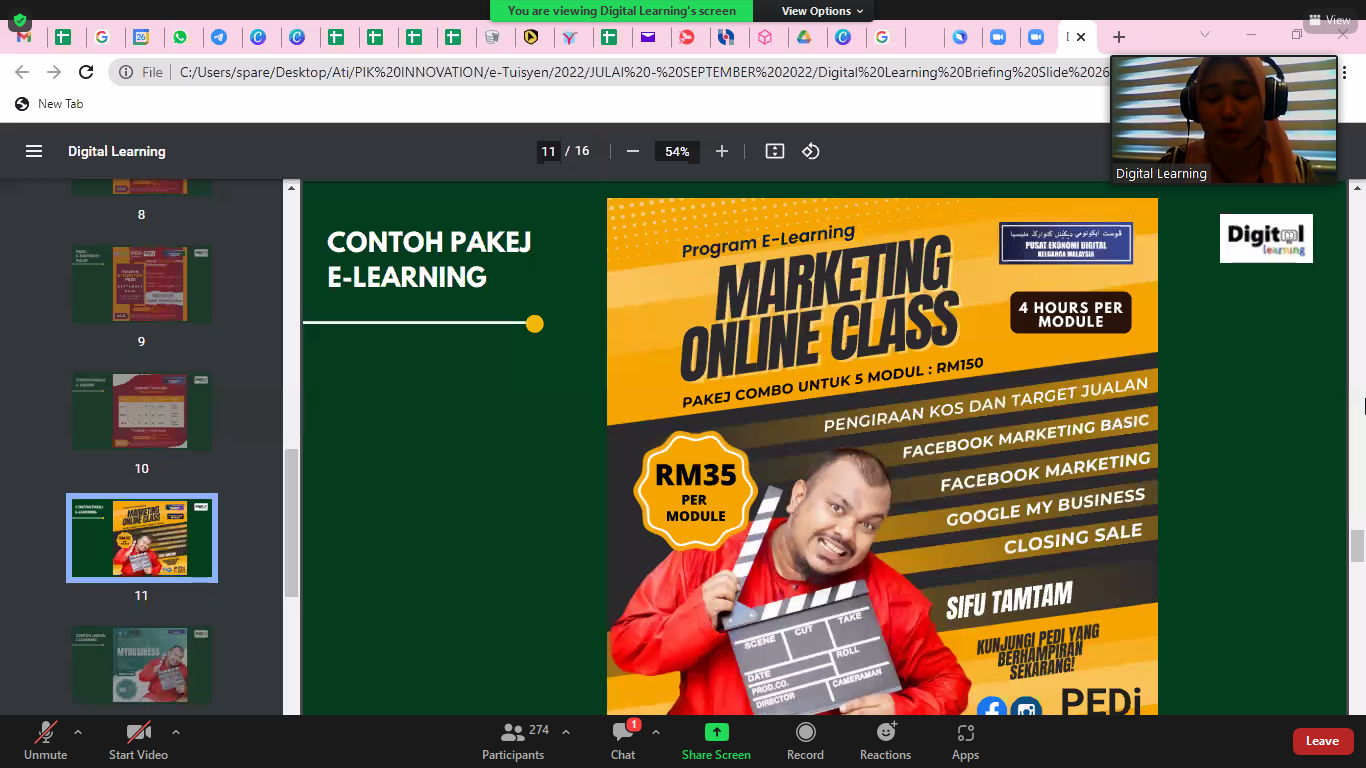Expand chat options arrow beside Chat
1366x768 pixels.
coord(656,732)
